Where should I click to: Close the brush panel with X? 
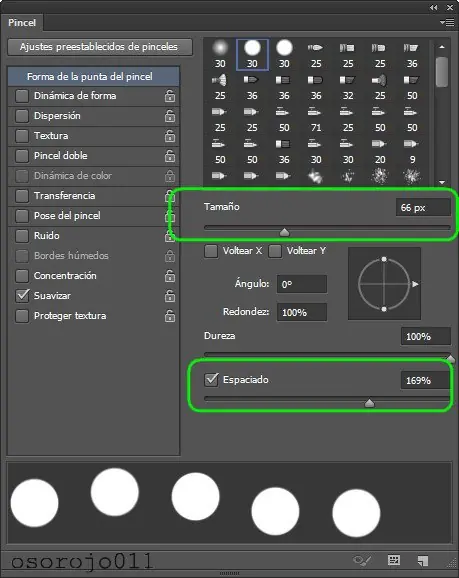point(450,7)
